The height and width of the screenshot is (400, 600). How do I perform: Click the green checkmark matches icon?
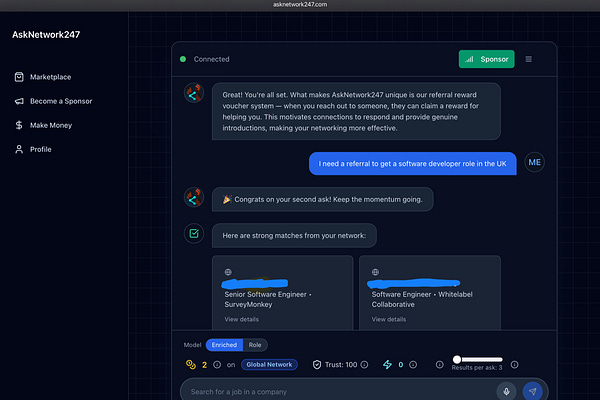tap(194, 233)
